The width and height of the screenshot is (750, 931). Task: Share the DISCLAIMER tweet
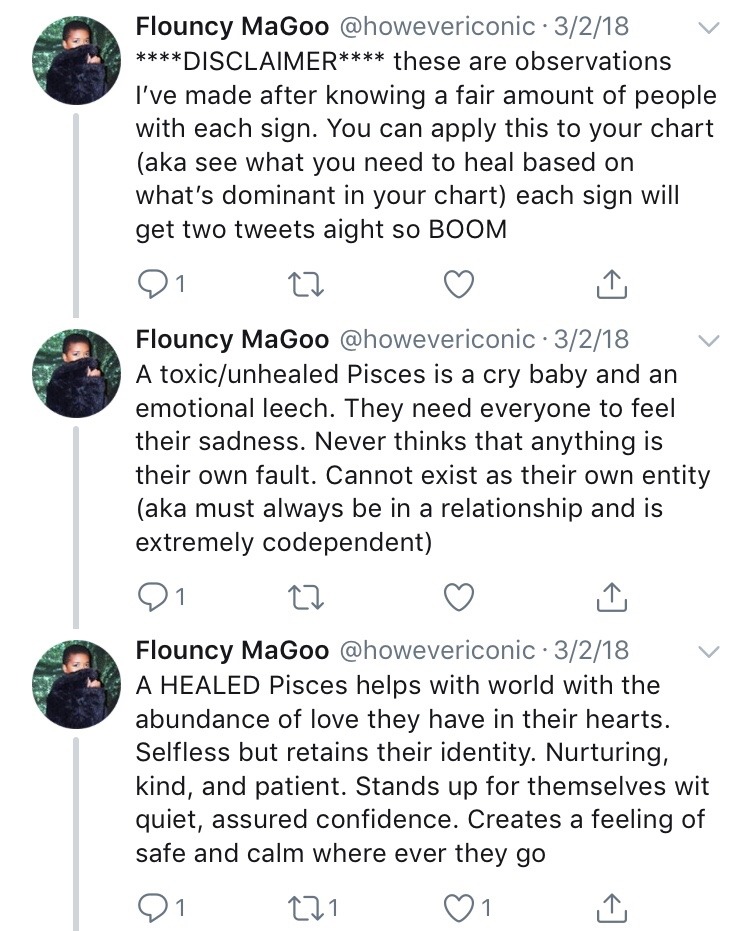click(611, 285)
